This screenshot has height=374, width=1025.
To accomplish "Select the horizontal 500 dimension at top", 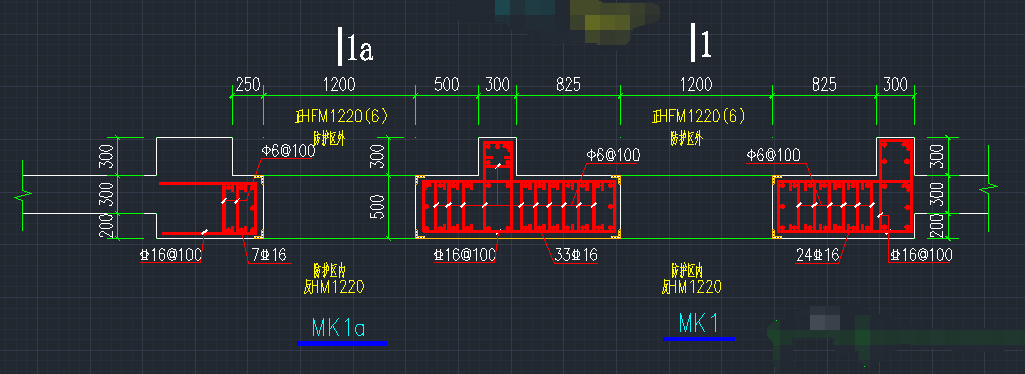I will [446, 84].
